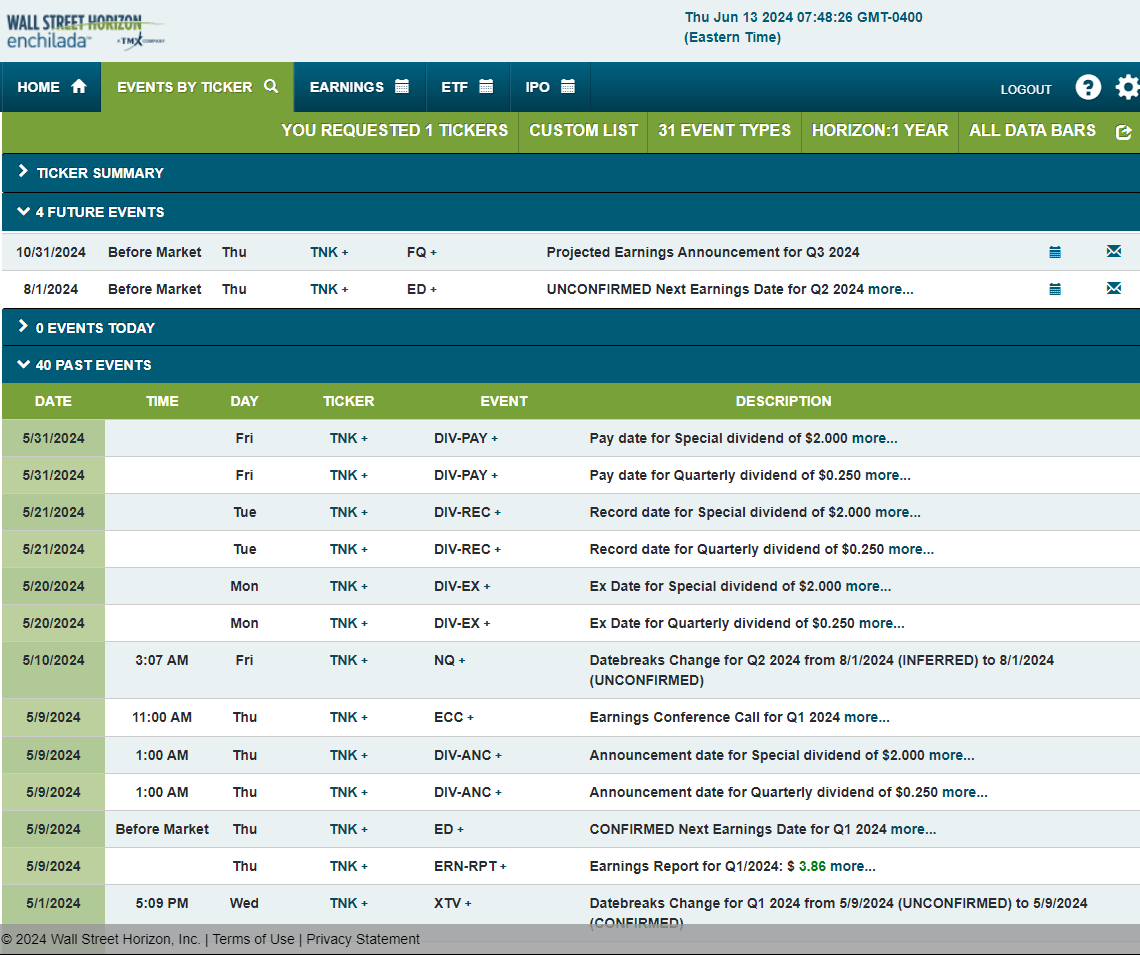Click the envelope icon for the 8/1/2024 event
This screenshot has width=1140, height=955.
point(1113,288)
